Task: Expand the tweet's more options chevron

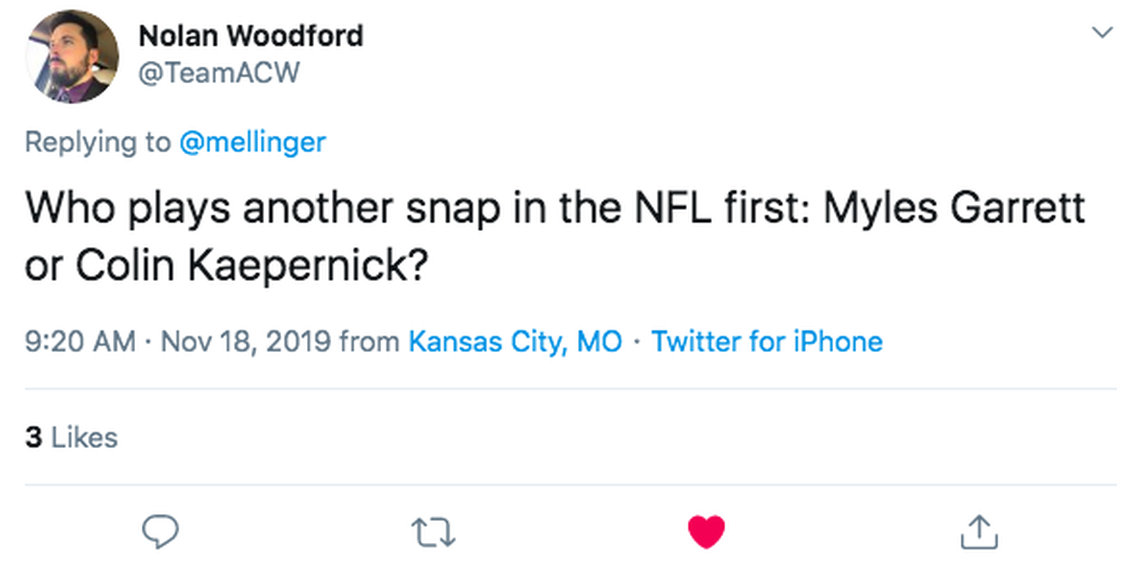Action: click(1102, 33)
